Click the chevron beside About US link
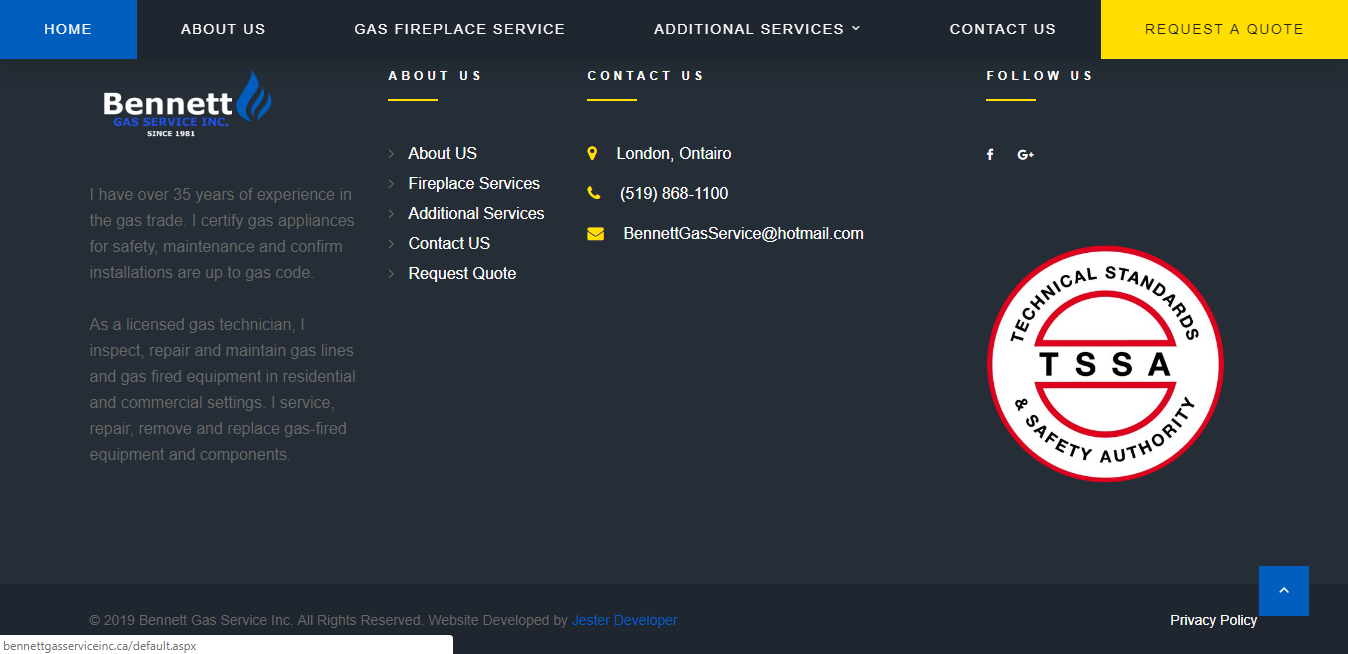Screen dimensions: 1348x654 click(x=391, y=154)
